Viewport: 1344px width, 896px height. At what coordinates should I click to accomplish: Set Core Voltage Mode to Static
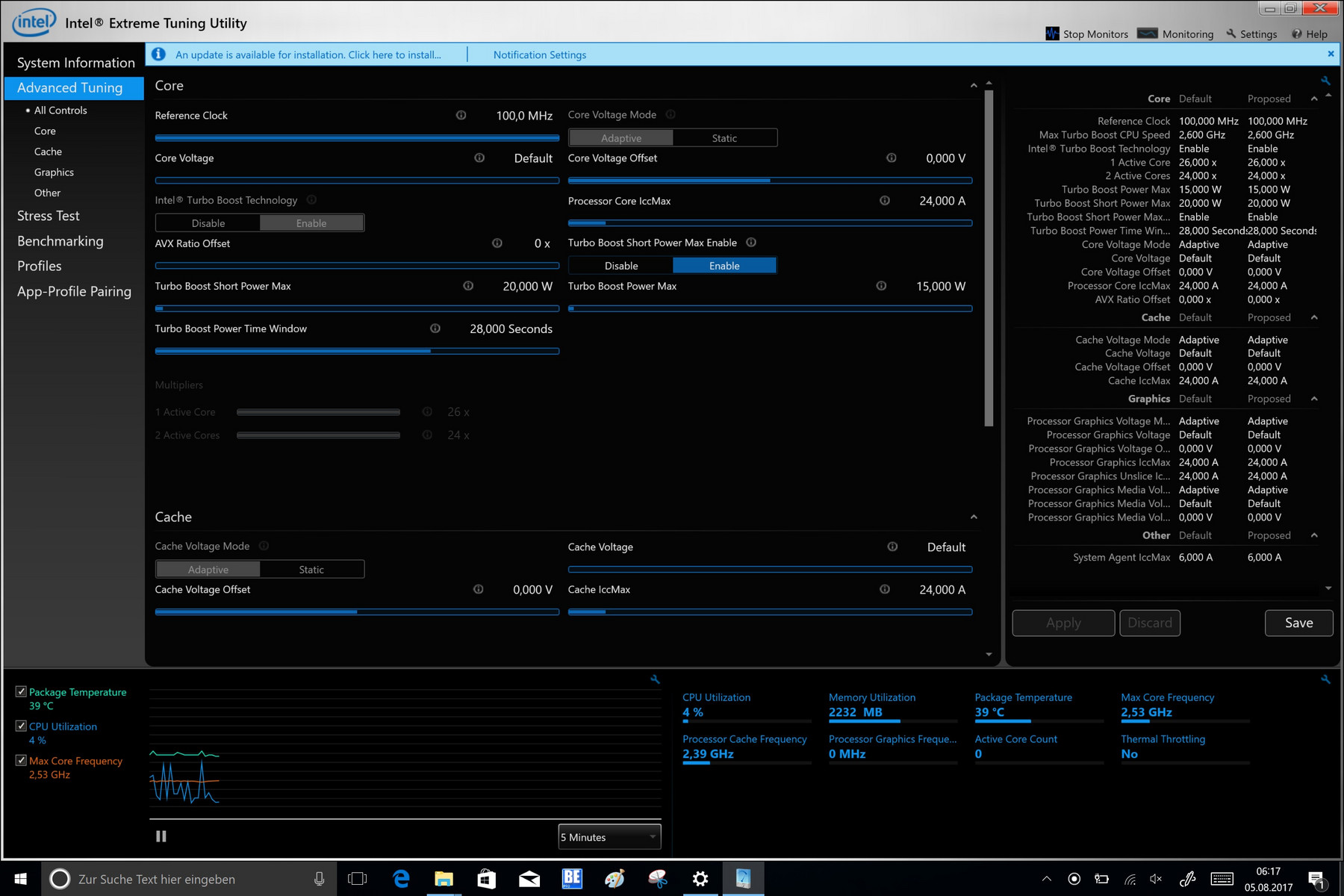724,138
